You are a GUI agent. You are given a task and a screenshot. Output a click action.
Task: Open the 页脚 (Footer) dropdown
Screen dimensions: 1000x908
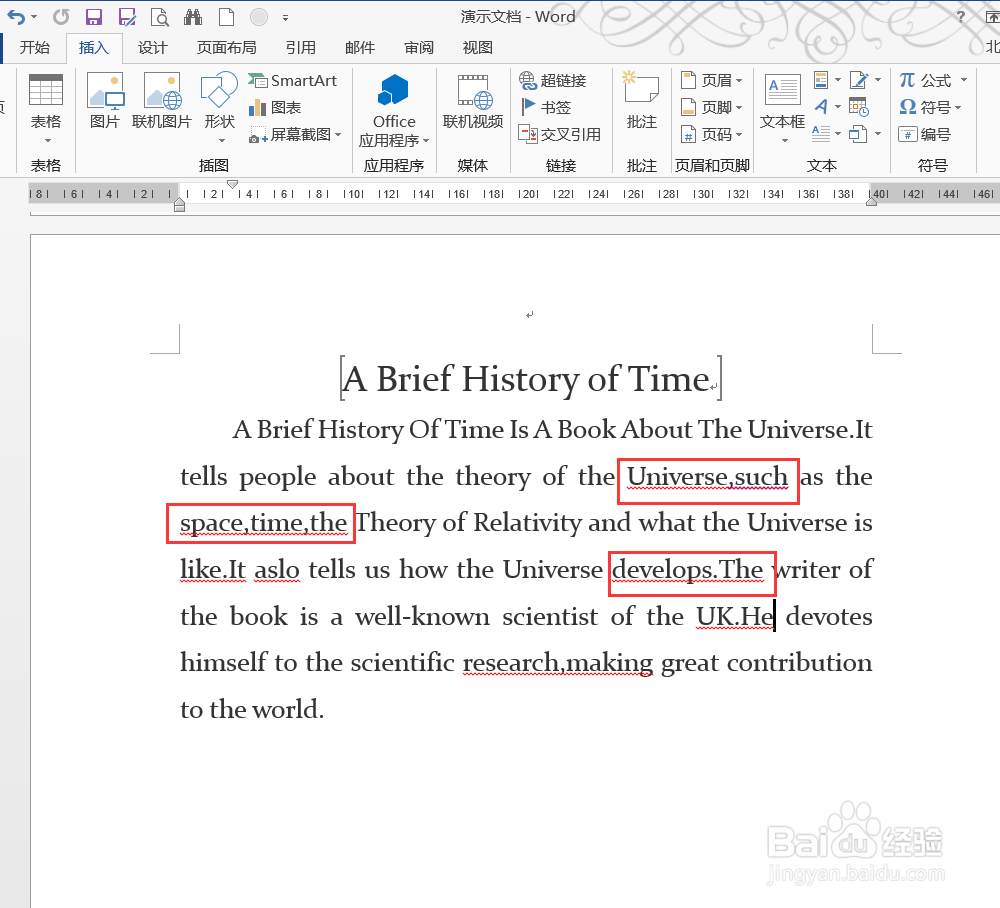pos(711,107)
